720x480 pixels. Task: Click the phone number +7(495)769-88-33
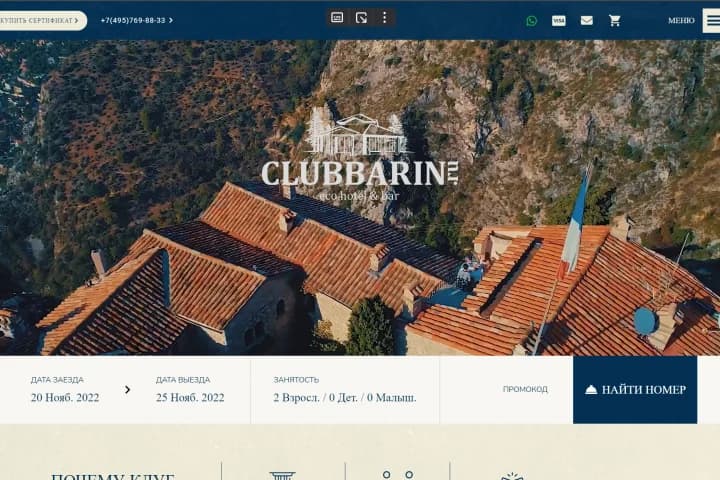click(x=133, y=21)
